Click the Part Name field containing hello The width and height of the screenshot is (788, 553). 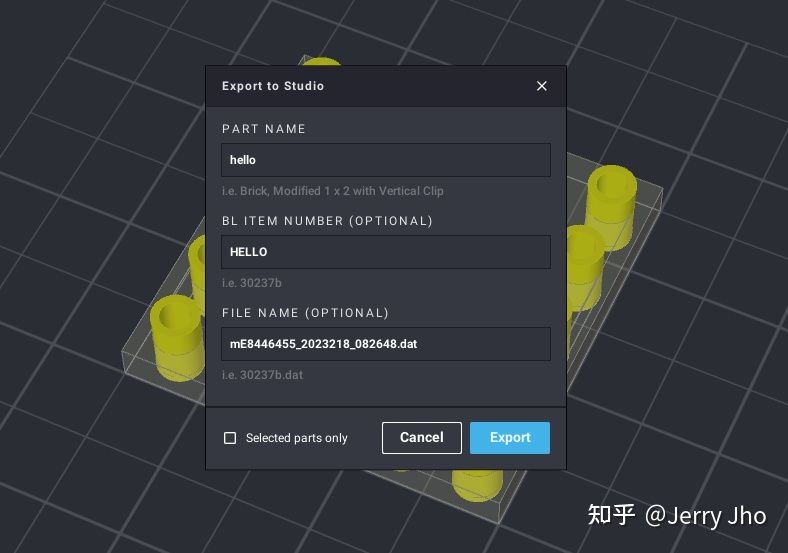(x=385, y=160)
